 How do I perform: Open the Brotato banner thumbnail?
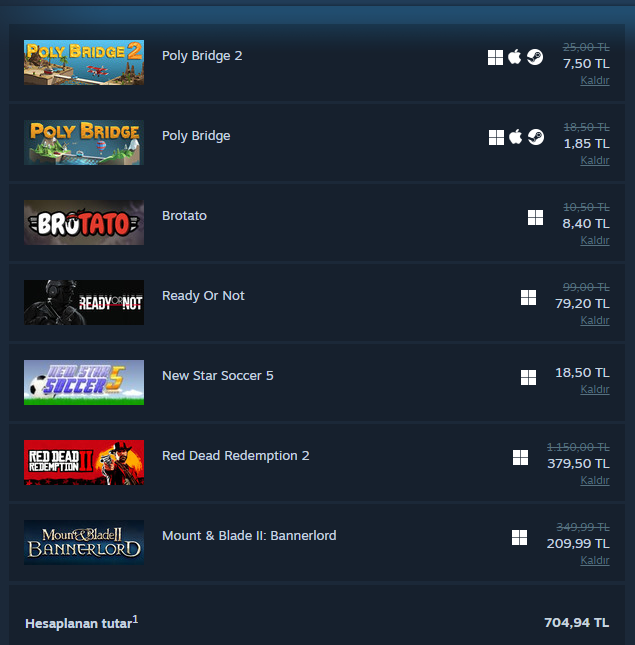[84, 223]
